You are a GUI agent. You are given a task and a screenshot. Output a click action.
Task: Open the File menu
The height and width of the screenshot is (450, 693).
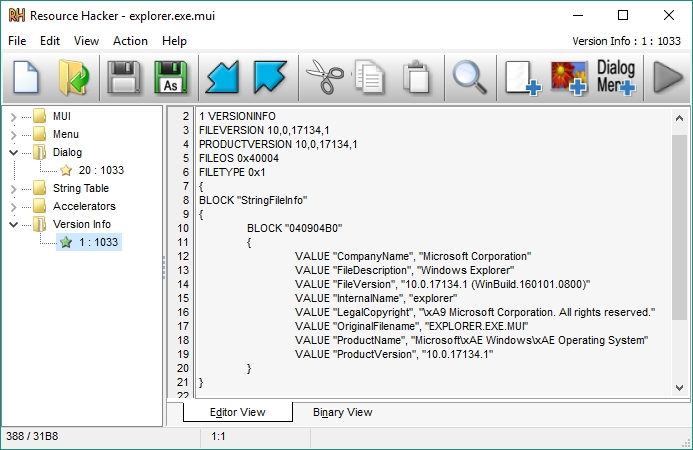[x=17, y=41]
